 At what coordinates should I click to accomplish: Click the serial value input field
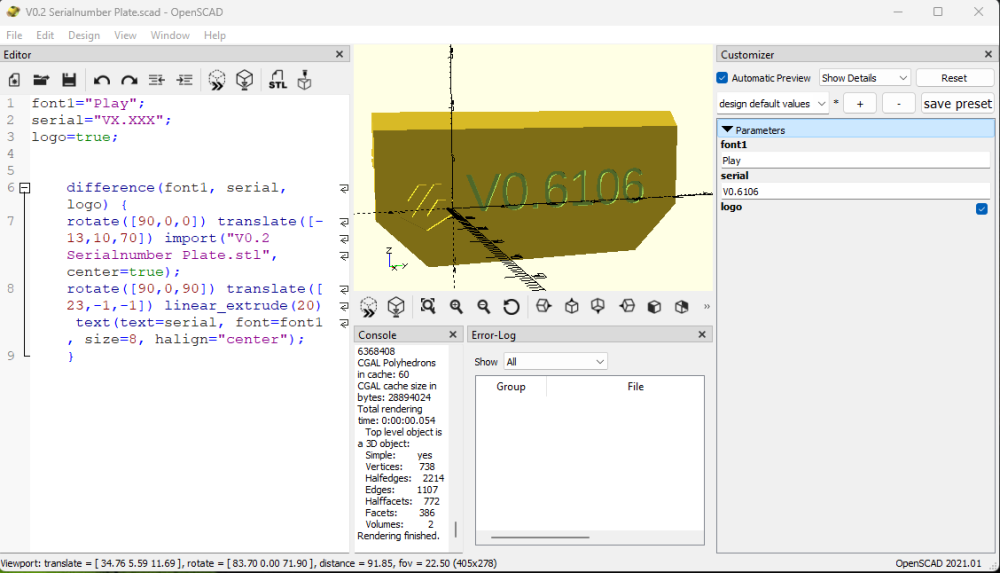point(855,191)
